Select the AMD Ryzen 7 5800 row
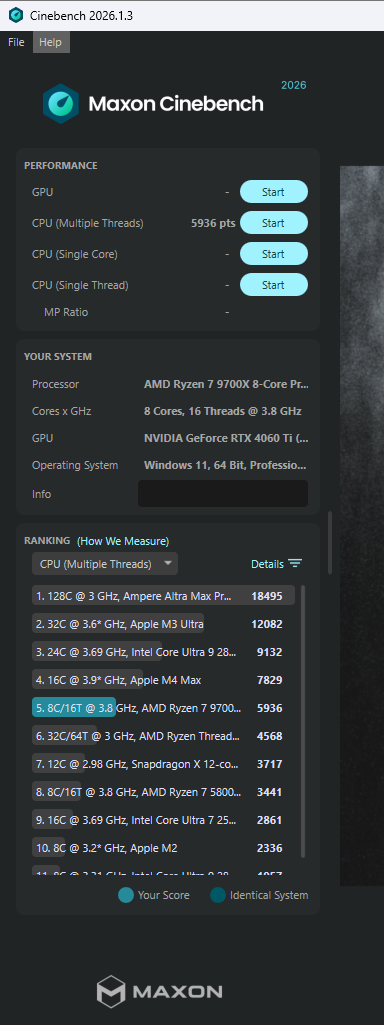 click(164, 792)
